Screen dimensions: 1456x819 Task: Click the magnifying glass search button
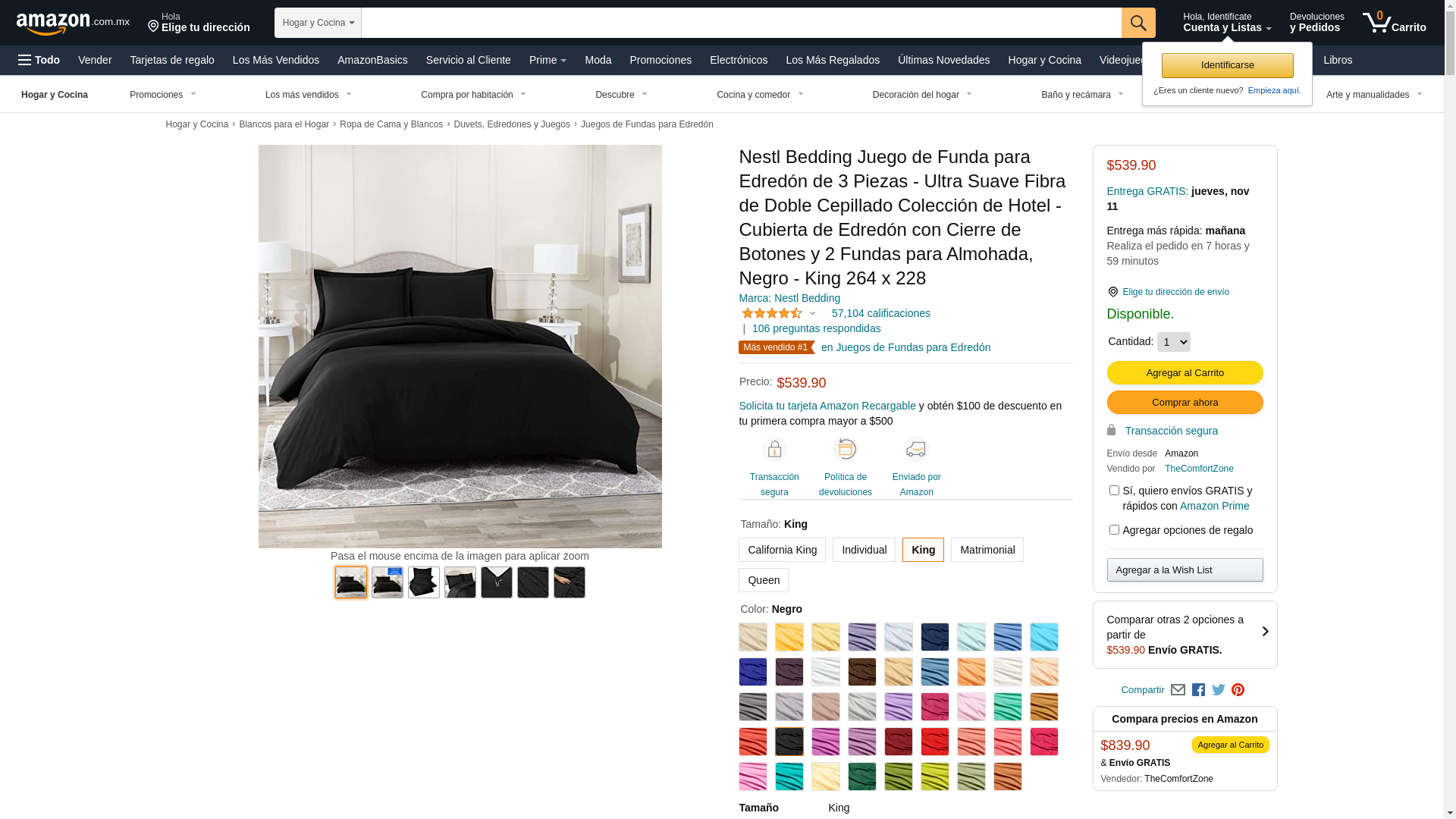click(x=1138, y=23)
